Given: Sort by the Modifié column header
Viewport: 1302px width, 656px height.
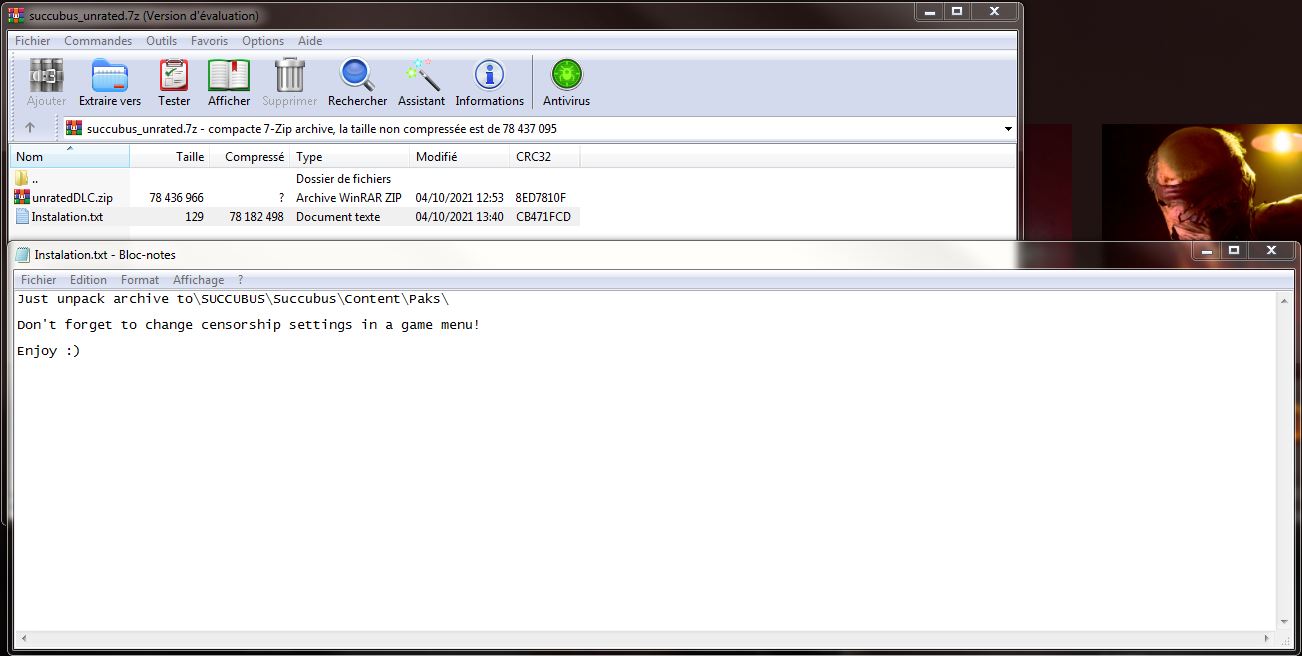Looking at the screenshot, I should coord(460,157).
